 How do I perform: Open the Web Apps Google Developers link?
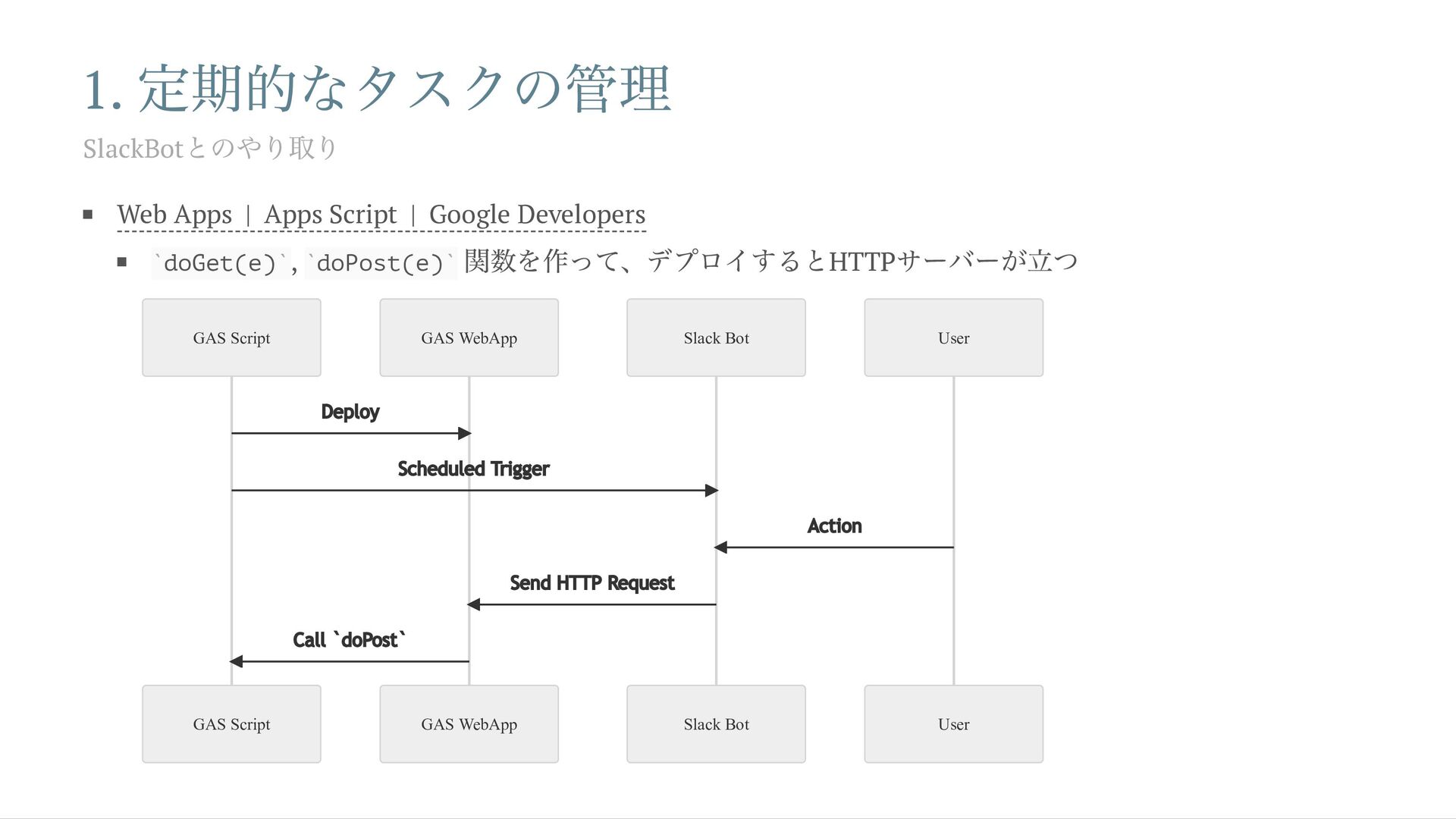(x=381, y=215)
